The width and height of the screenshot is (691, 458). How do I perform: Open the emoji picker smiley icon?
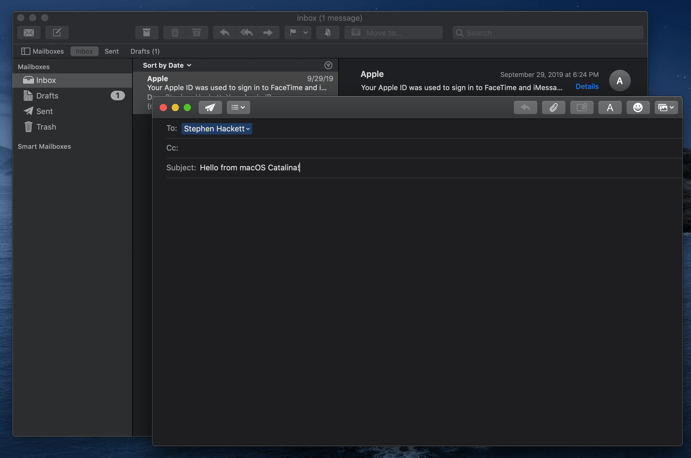click(638, 108)
